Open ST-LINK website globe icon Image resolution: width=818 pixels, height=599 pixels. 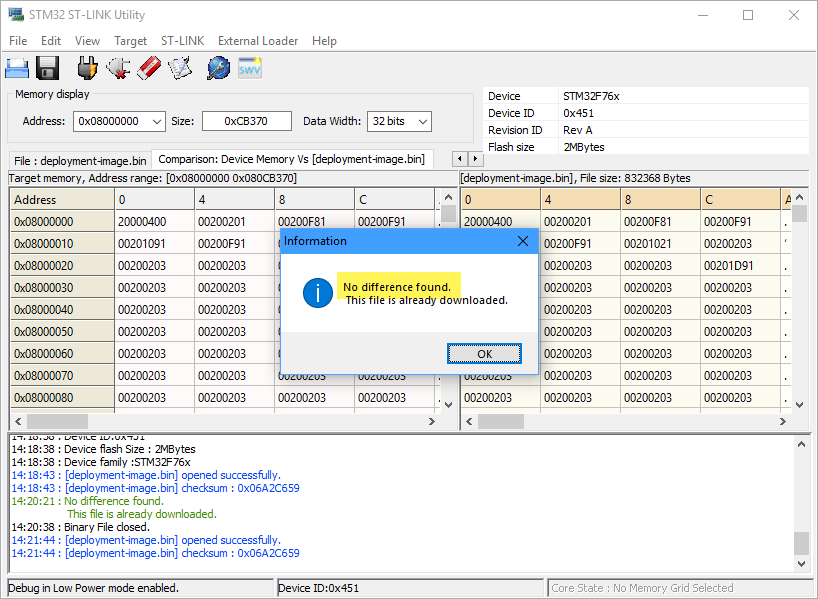(x=218, y=68)
